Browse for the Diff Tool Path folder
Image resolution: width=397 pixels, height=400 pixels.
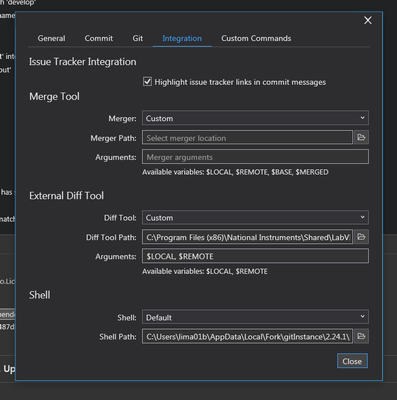coord(361,237)
